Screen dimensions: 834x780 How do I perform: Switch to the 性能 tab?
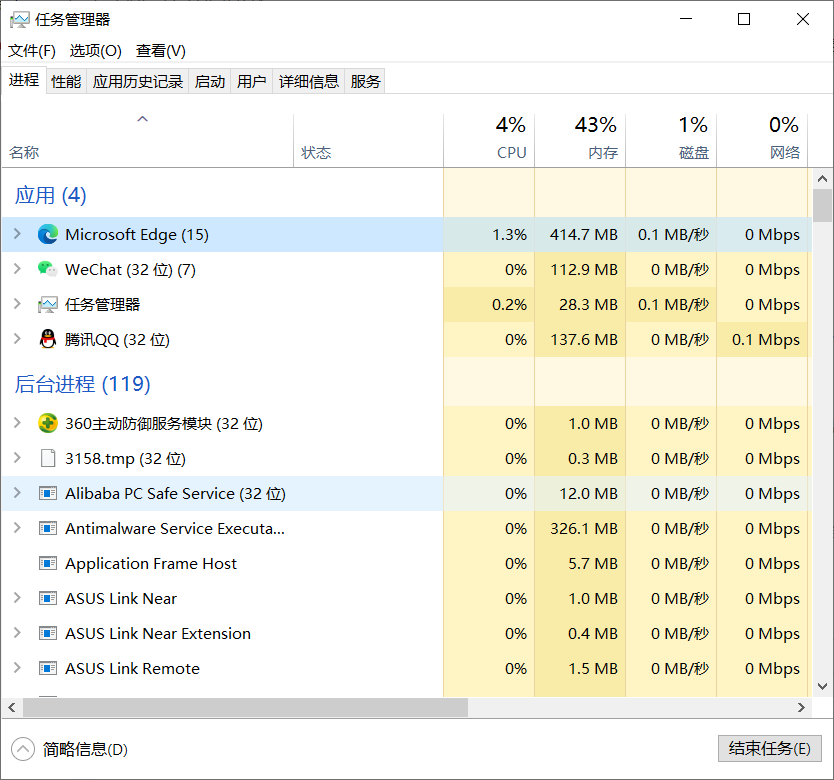66,81
